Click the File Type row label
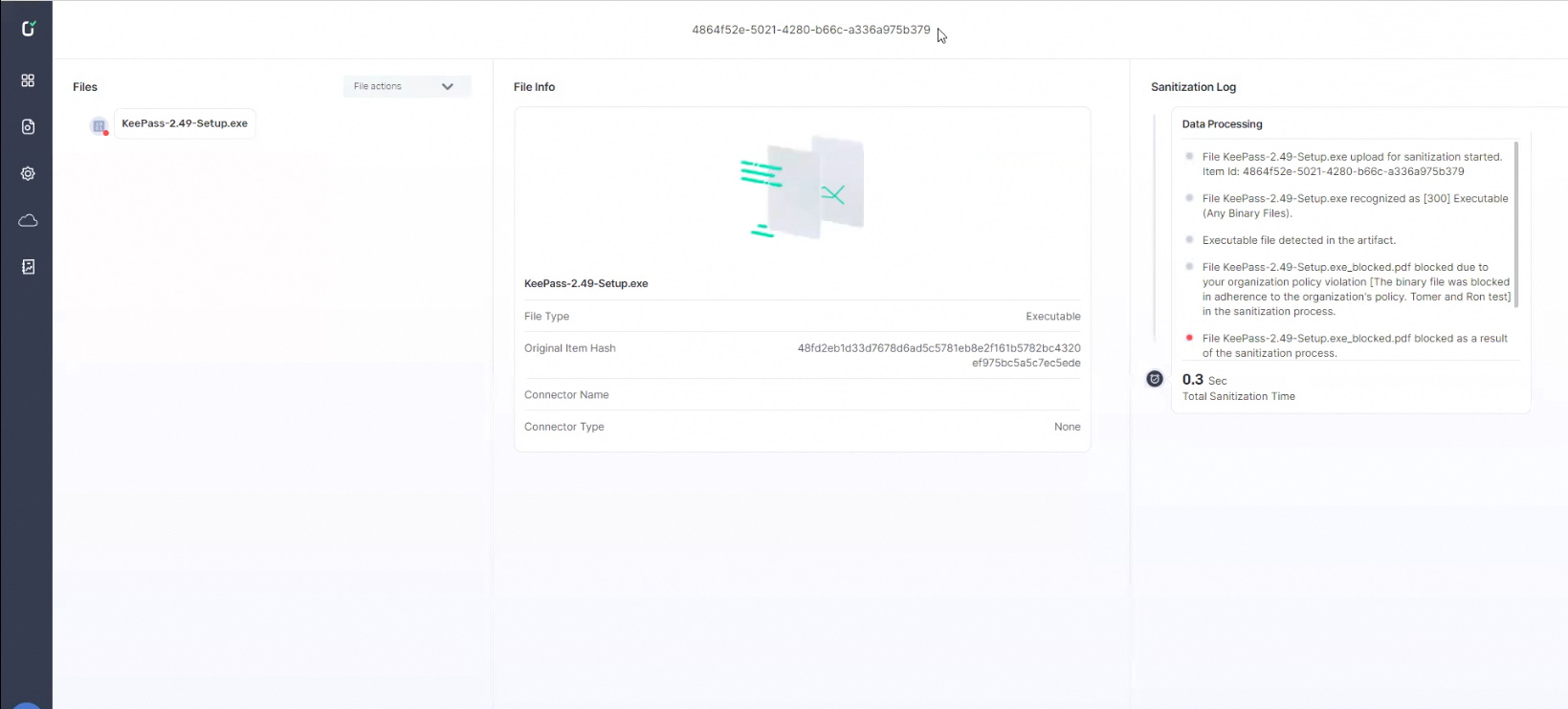This screenshot has height=709, width=1568. tap(546, 316)
